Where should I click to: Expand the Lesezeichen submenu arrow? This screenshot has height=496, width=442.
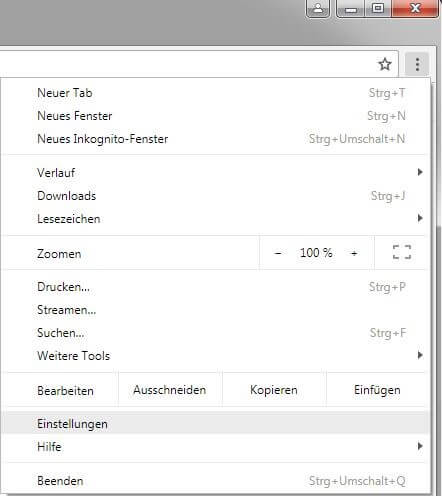420,218
